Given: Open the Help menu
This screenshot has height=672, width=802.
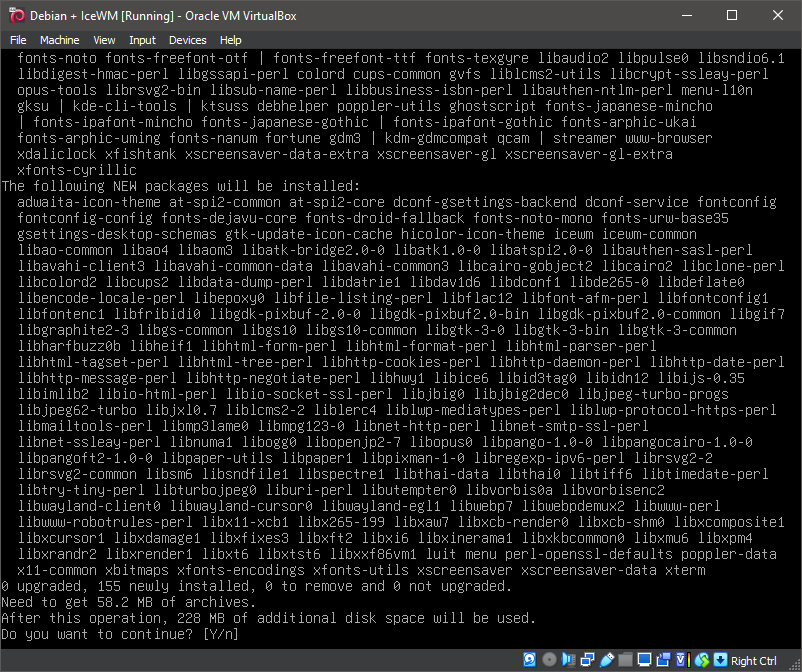Looking at the screenshot, I should coord(231,40).
